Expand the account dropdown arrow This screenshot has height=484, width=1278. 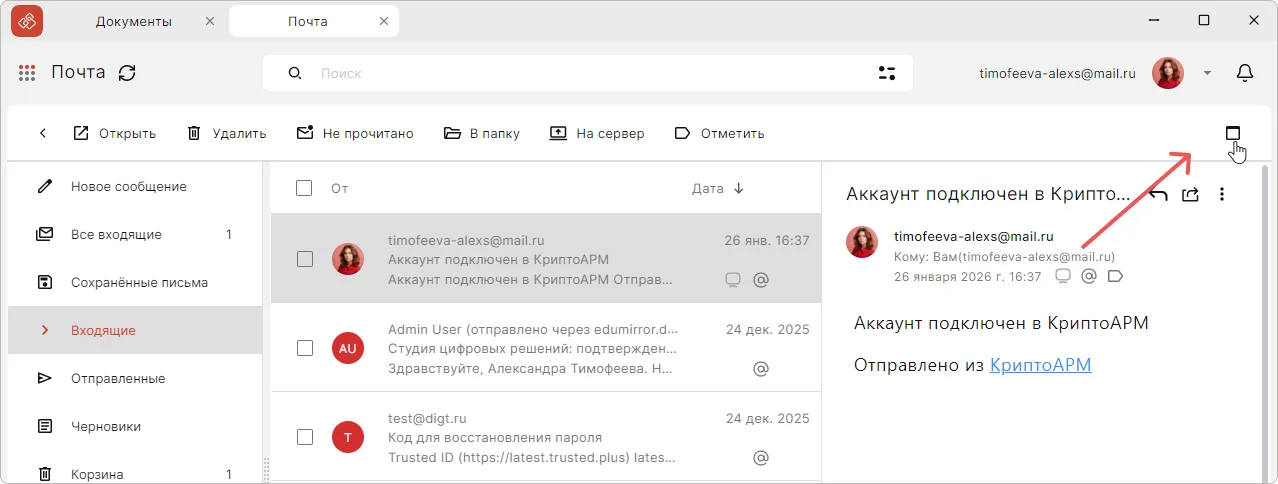(1207, 73)
